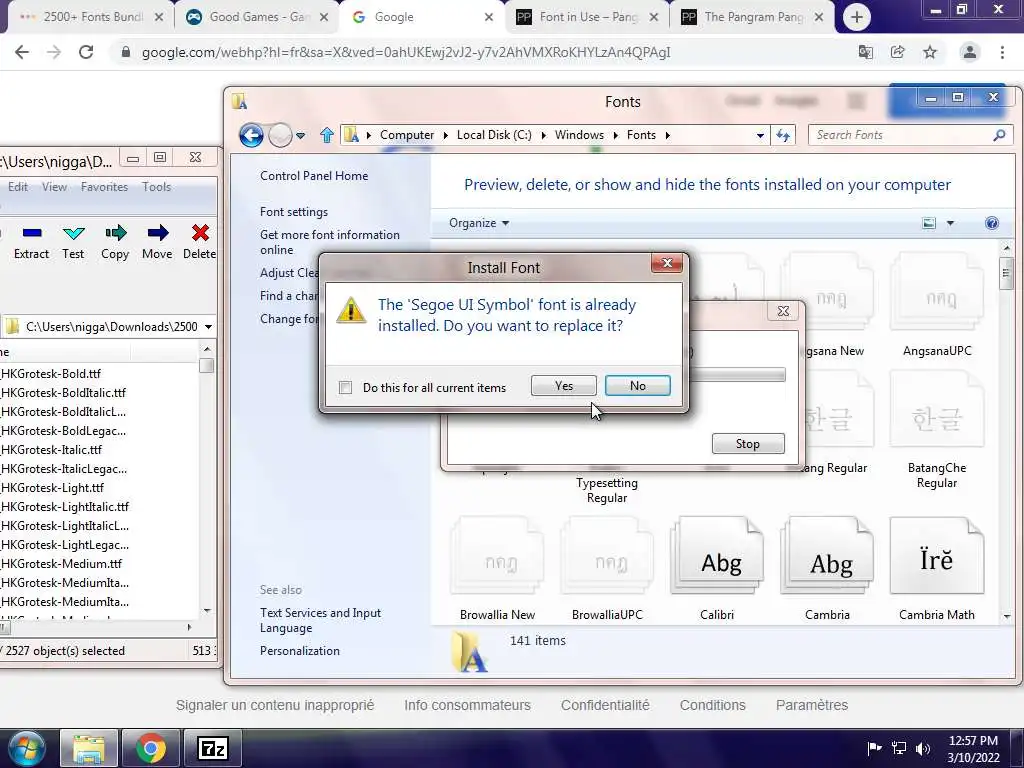Click Chrome's back navigation arrow
Image resolution: width=1024 pixels, height=768 pixels.
coord(22,52)
